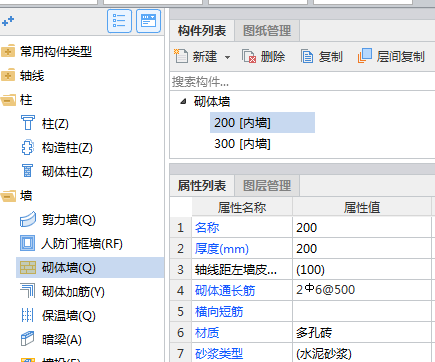Switch to 图纸管理 tab

click(267, 31)
